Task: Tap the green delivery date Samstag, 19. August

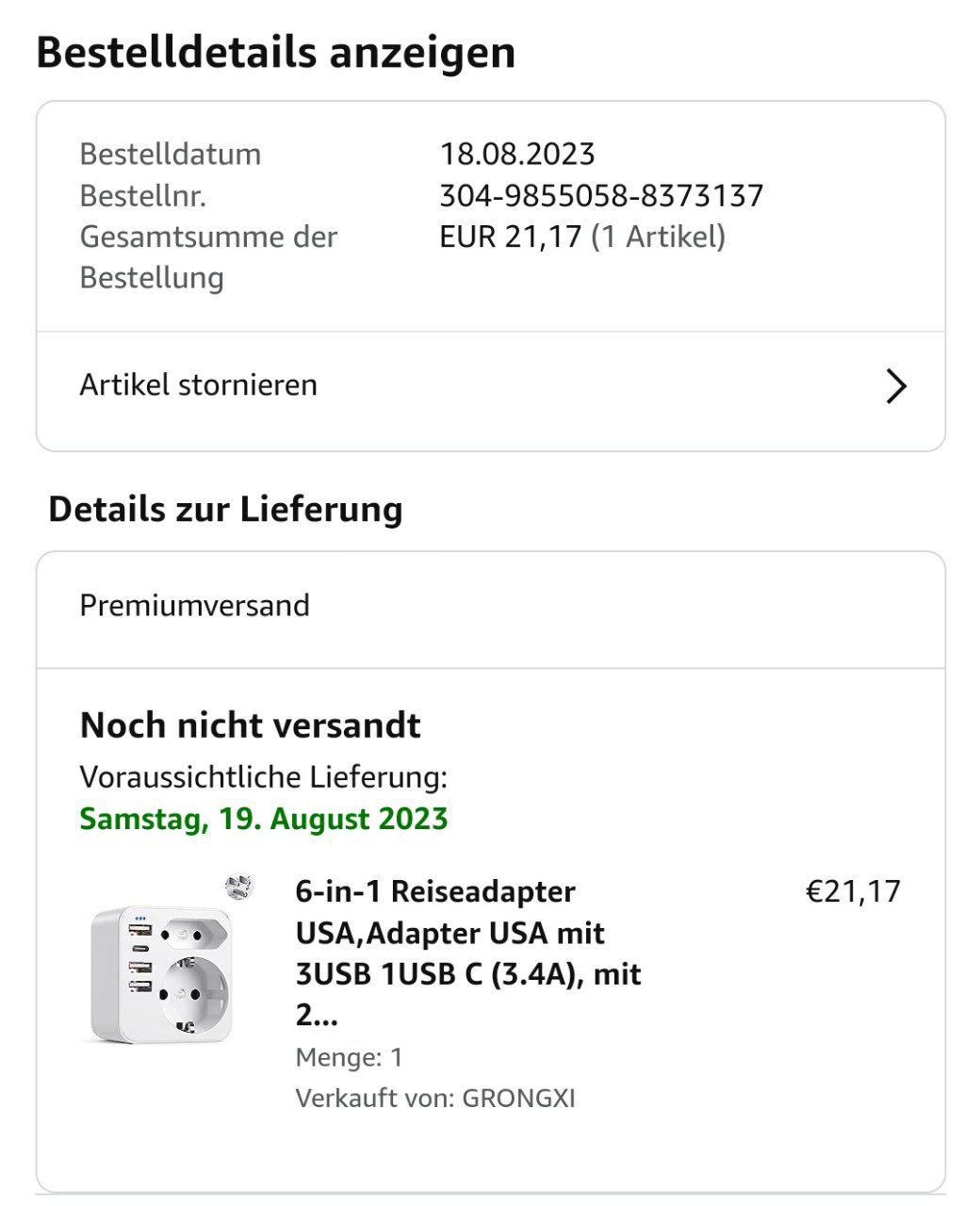Action: 263,819
